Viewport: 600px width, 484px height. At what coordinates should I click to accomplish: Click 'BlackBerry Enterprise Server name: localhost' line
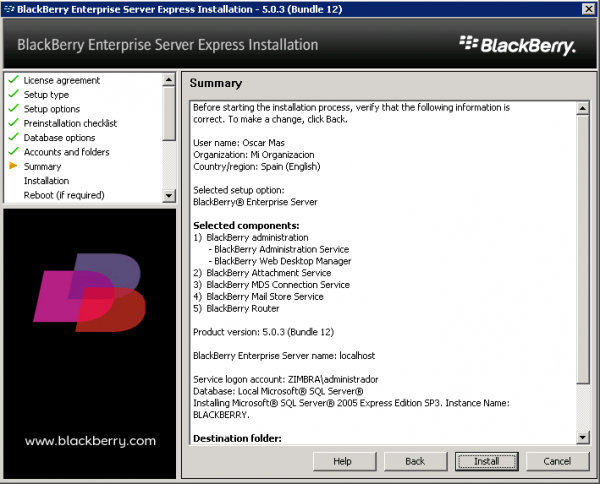284,355
